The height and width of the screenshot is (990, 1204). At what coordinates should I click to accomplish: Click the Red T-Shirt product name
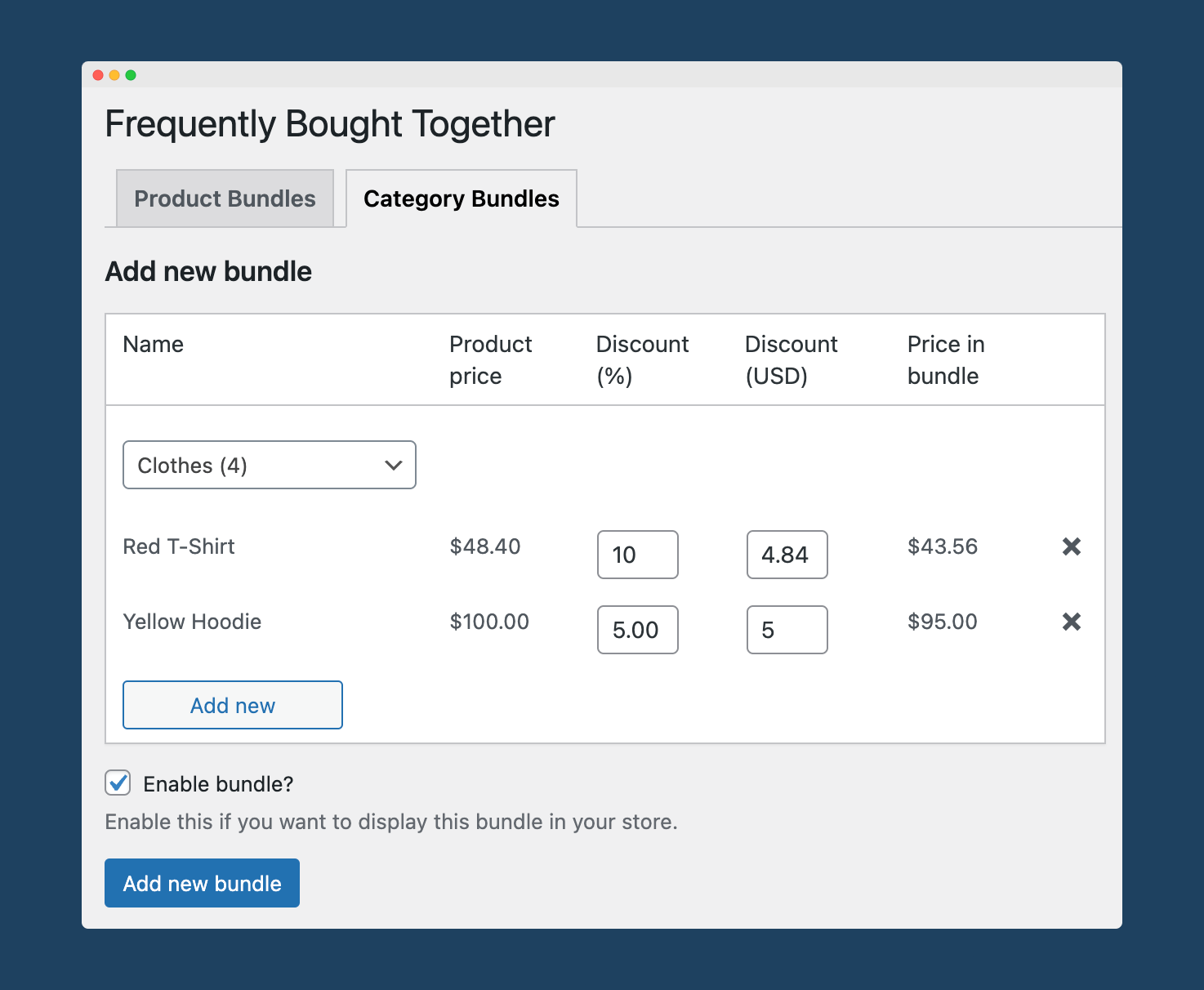[x=179, y=546]
